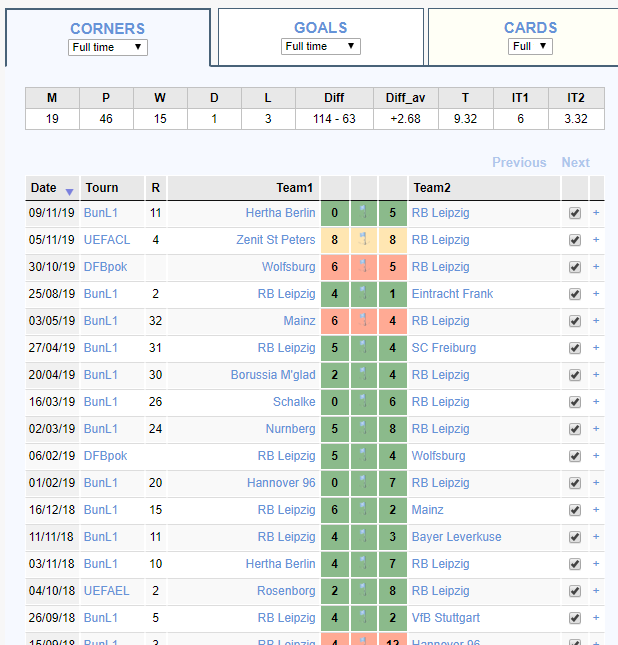Click corner flag icon in Schalke row
This screenshot has width=618, height=645.
[x=363, y=401]
